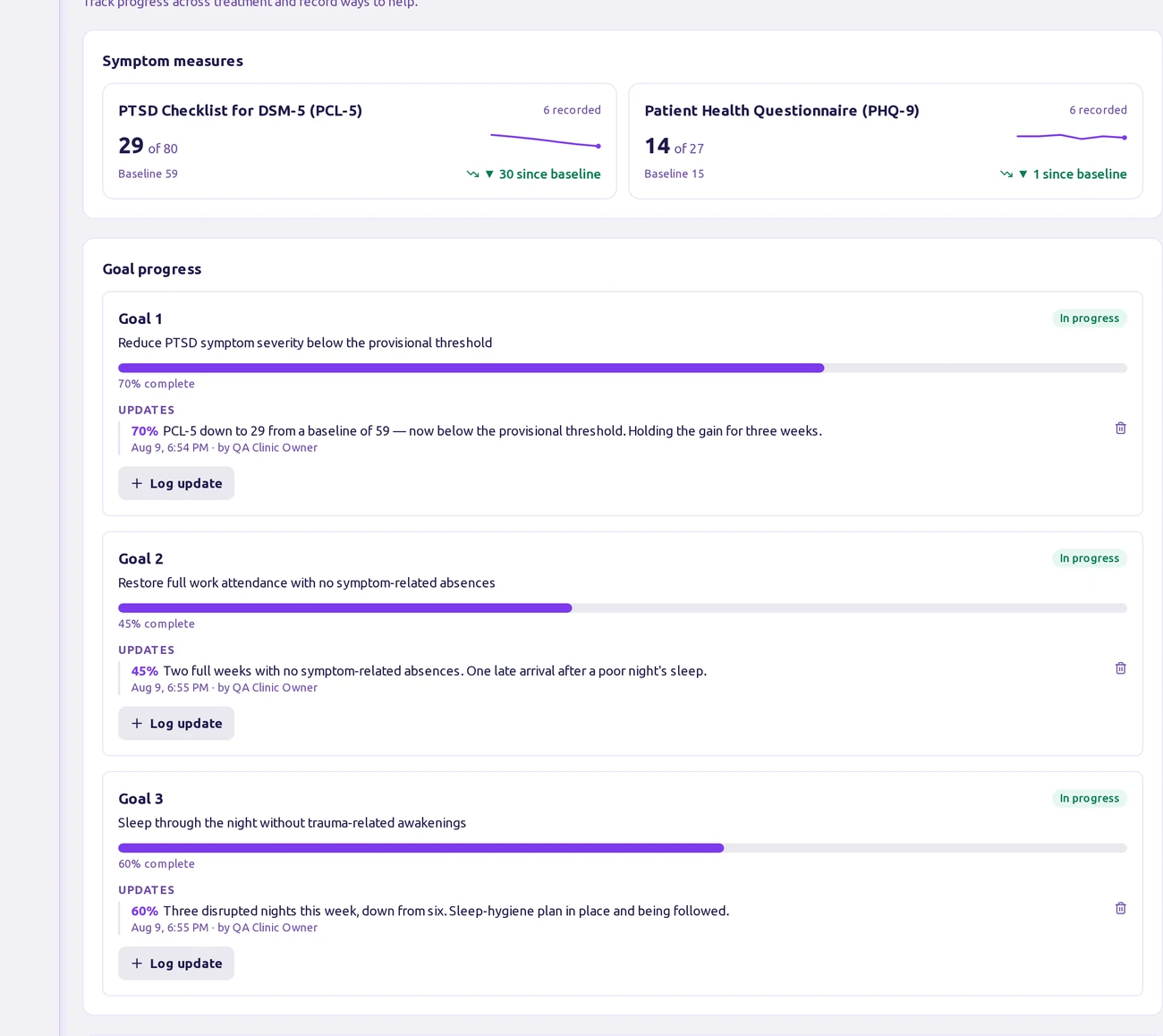Click the PCL-5 sparkline chart
This screenshot has height=1036, width=1163.
coord(546,140)
